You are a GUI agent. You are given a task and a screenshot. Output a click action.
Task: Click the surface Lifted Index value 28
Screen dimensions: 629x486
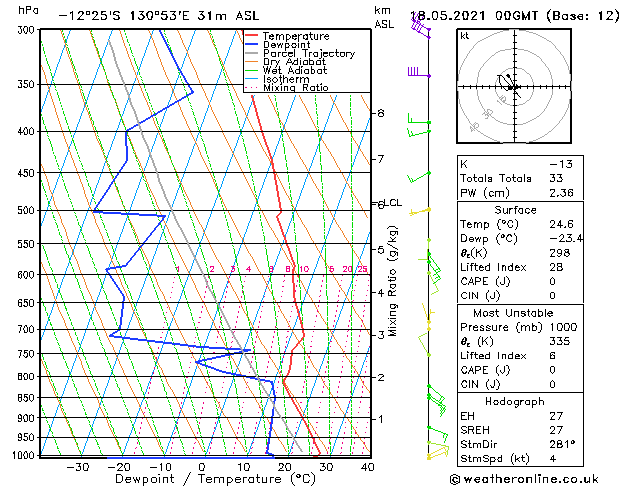click(x=556, y=267)
